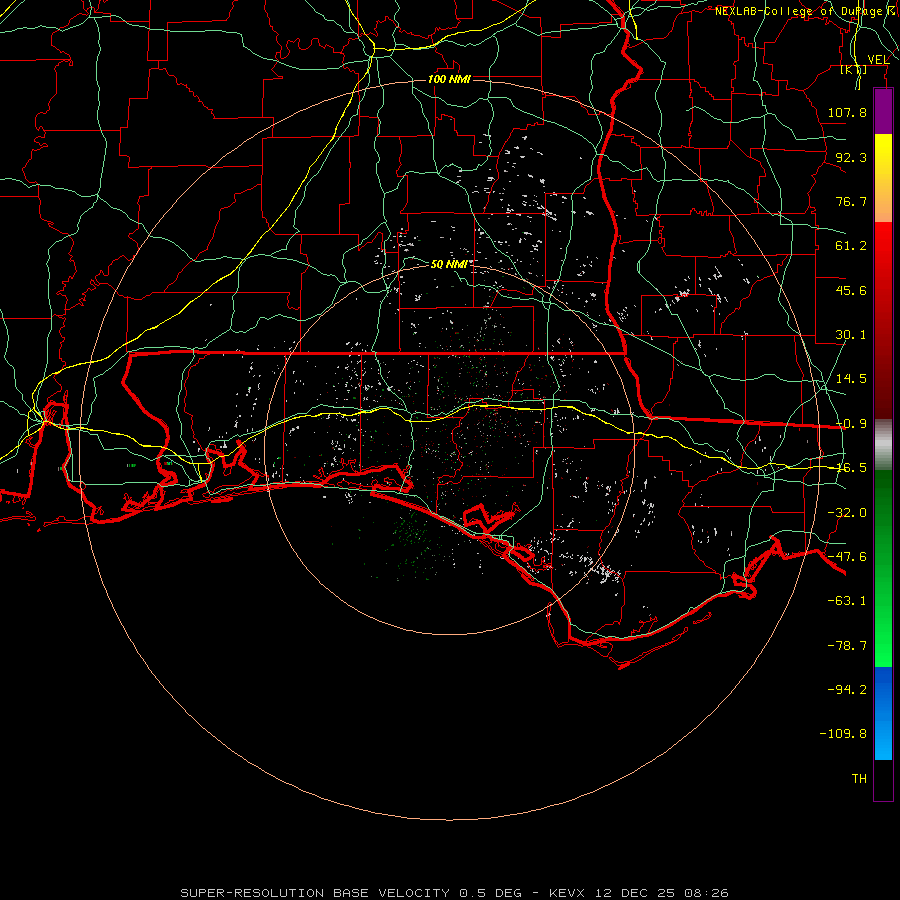Image resolution: width=900 pixels, height=900 pixels.
Task: Click the 107.8 value on the velocity scale
Action: (x=847, y=112)
